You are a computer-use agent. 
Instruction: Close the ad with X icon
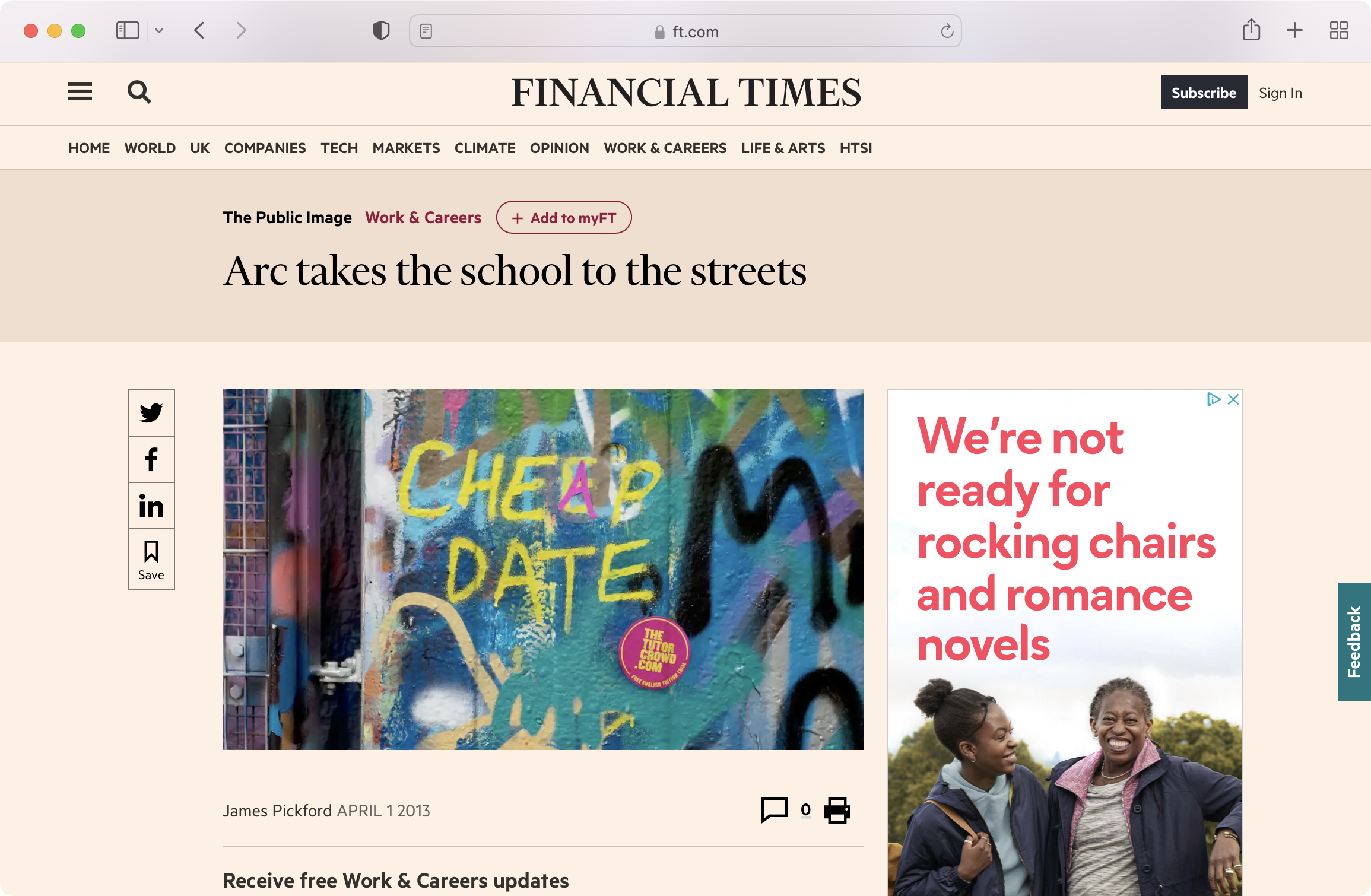tap(1233, 399)
